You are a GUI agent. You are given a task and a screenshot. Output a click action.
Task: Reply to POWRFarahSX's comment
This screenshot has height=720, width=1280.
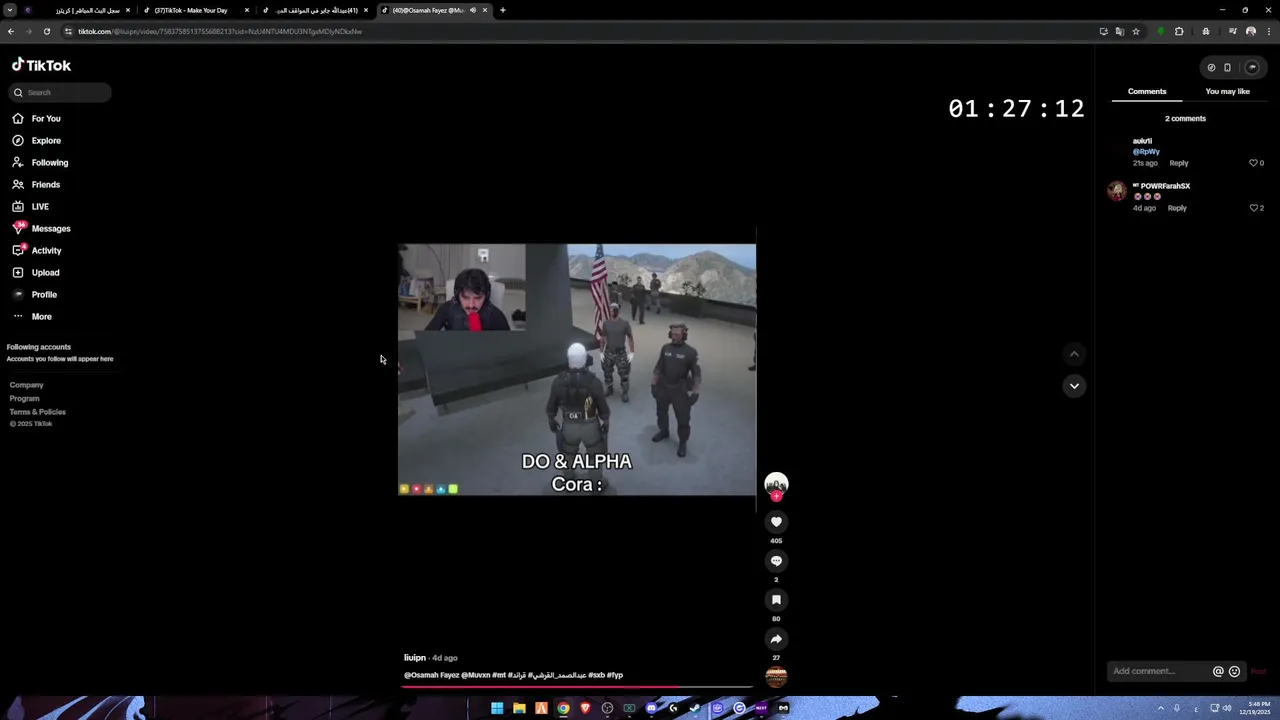coord(1177,208)
